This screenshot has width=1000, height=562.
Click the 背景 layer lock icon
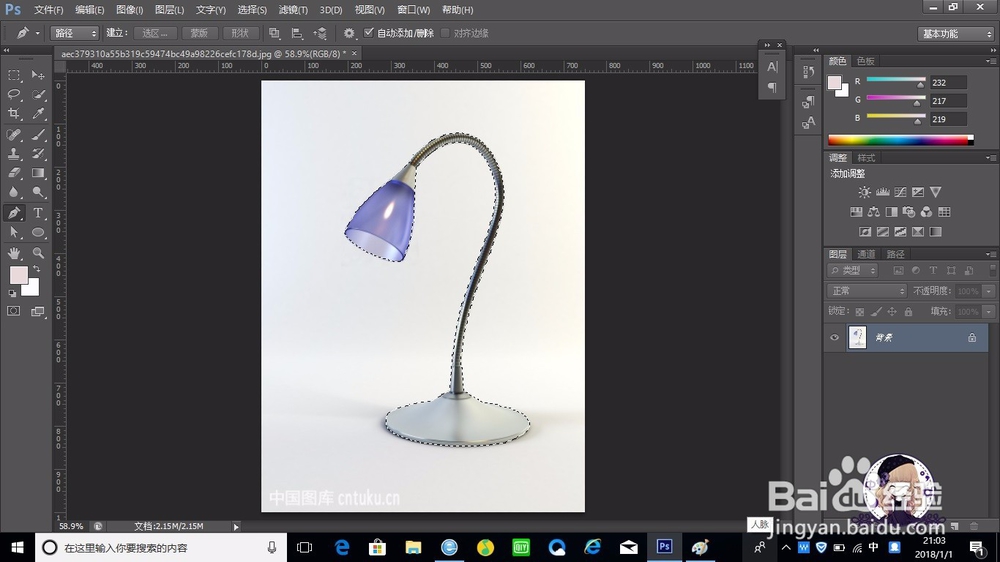tap(972, 337)
